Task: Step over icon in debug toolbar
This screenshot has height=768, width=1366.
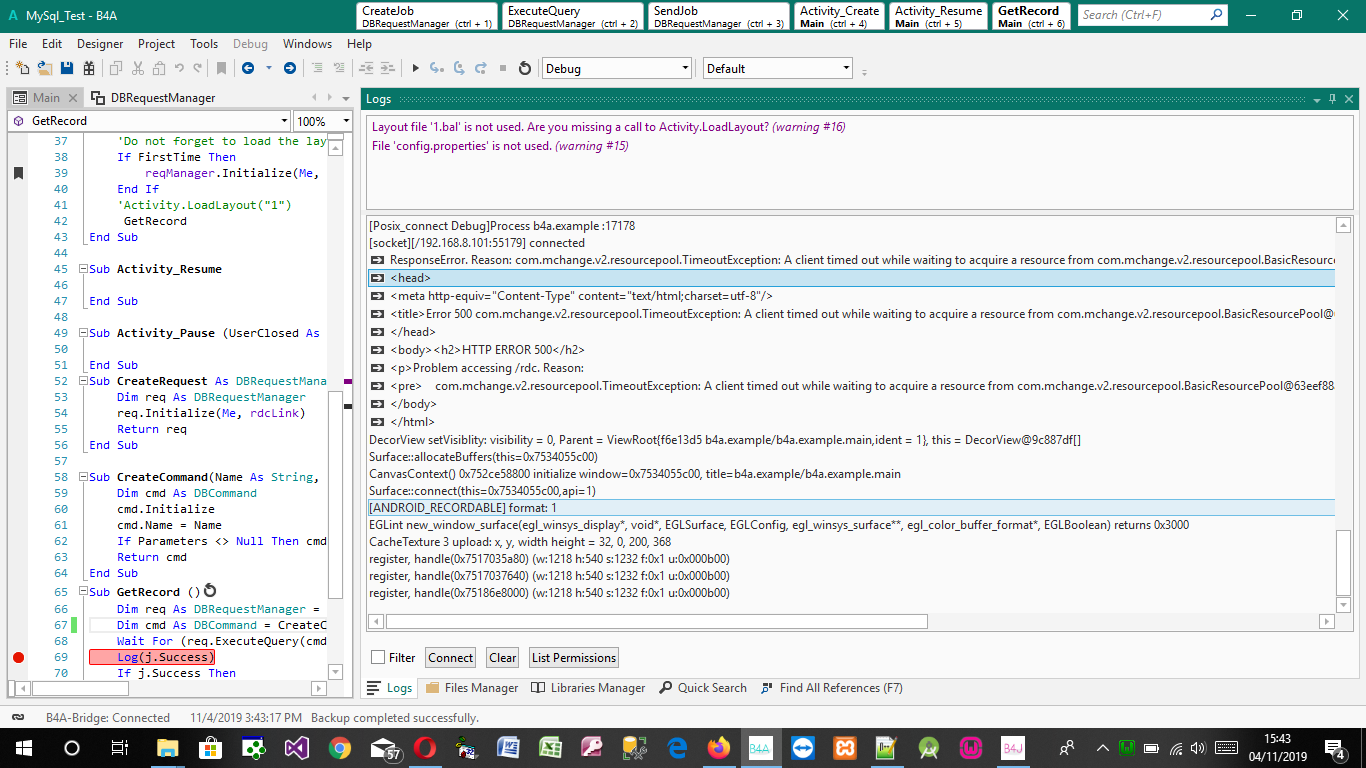Action: pyautogui.click(x=459, y=68)
